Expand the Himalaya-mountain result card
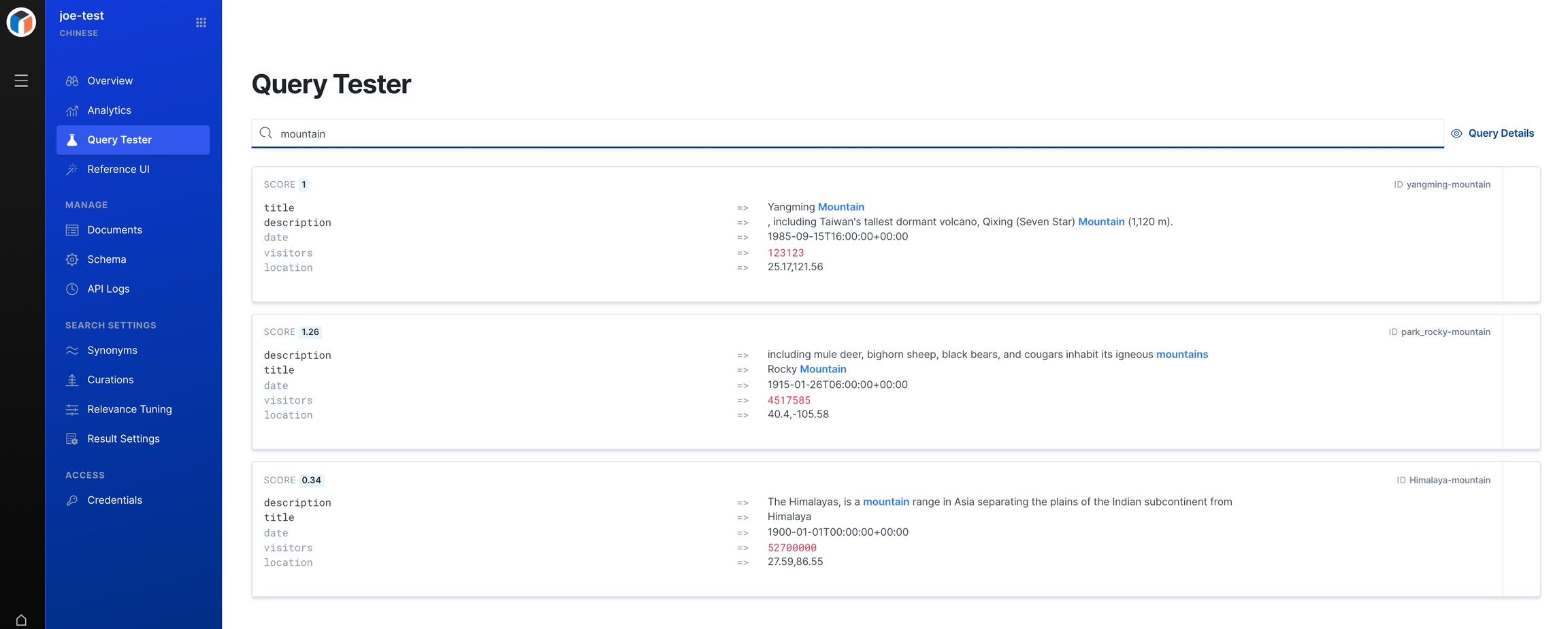Screen dimensions: 1568x629 click(x=1521, y=530)
